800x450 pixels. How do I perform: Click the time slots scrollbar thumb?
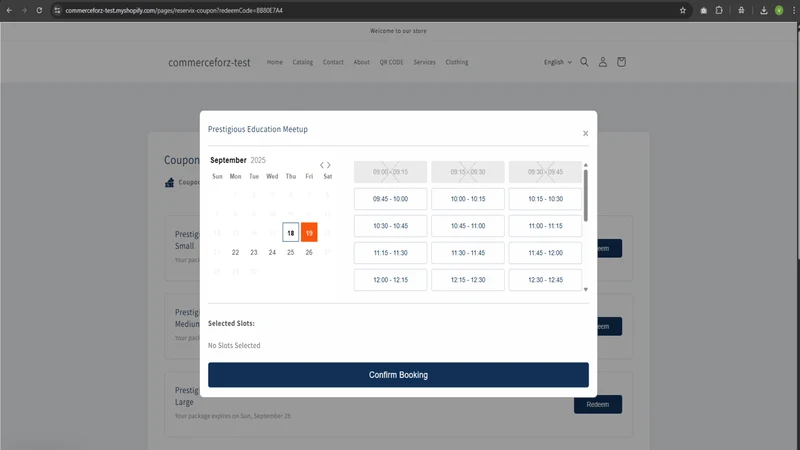(x=586, y=195)
